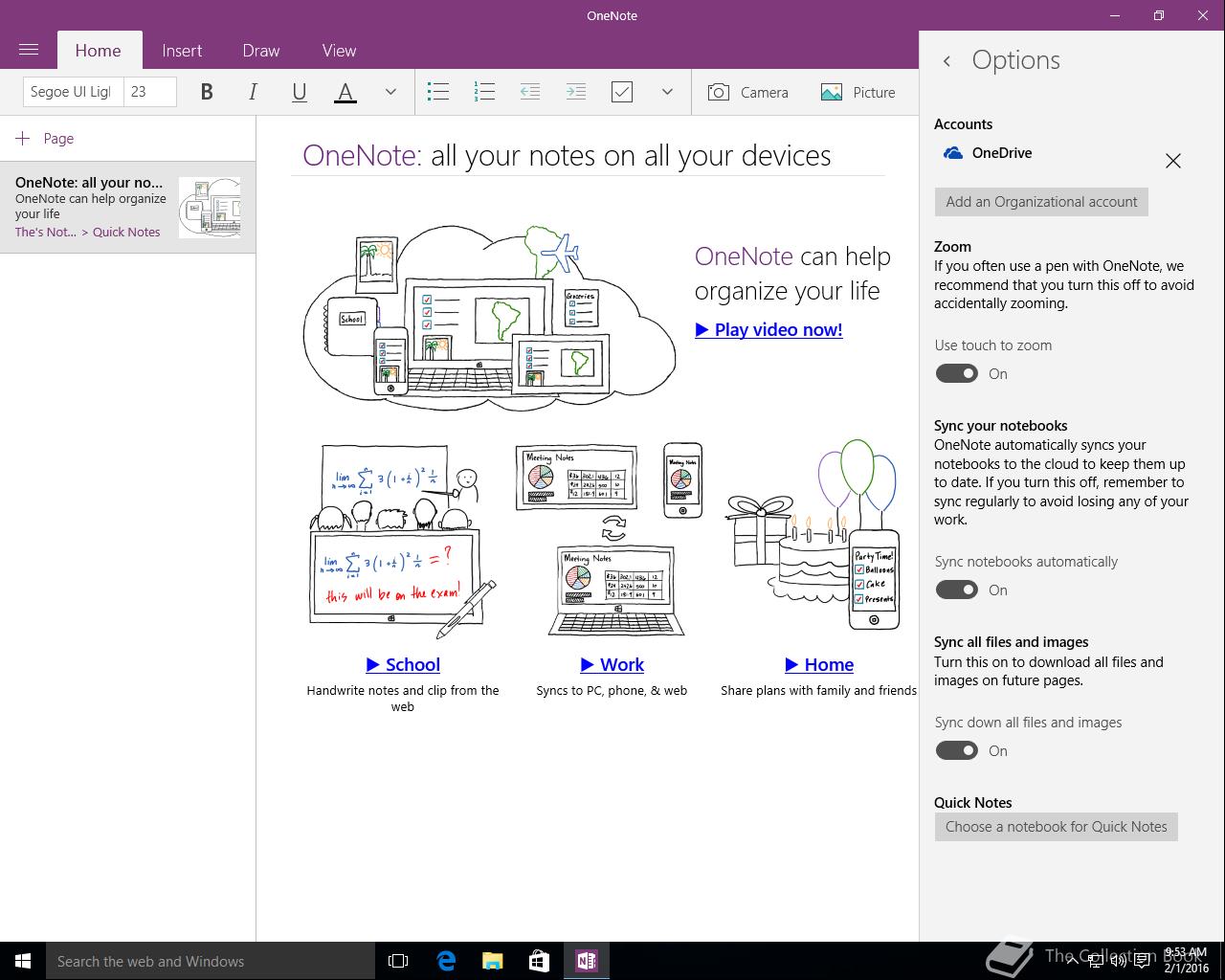Click the Play video now! link
Image resolution: width=1225 pixels, height=980 pixels.
click(x=768, y=329)
